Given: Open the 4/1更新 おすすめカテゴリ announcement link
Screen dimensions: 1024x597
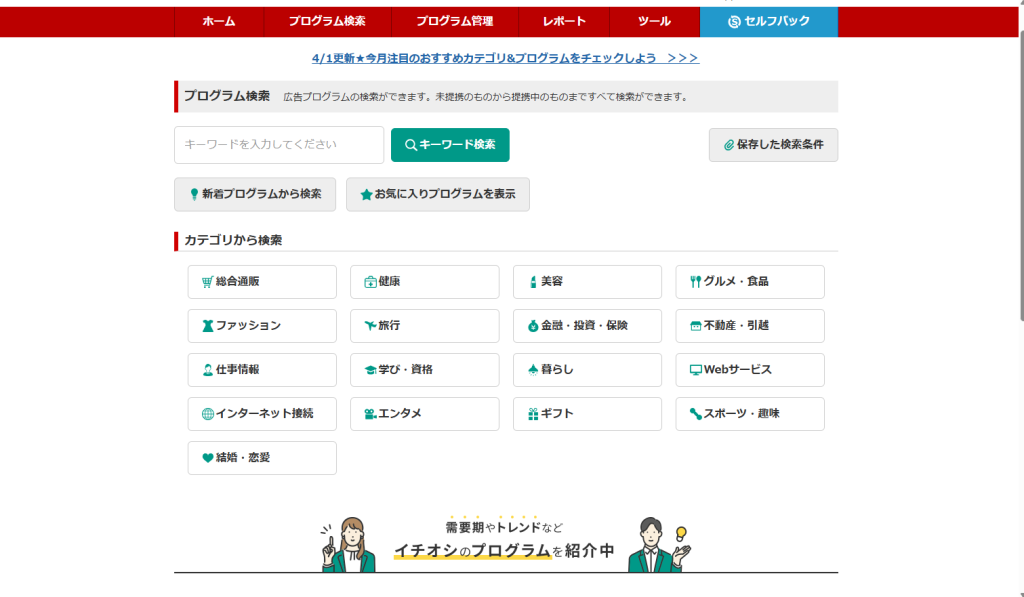Looking at the screenshot, I should (x=505, y=58).
